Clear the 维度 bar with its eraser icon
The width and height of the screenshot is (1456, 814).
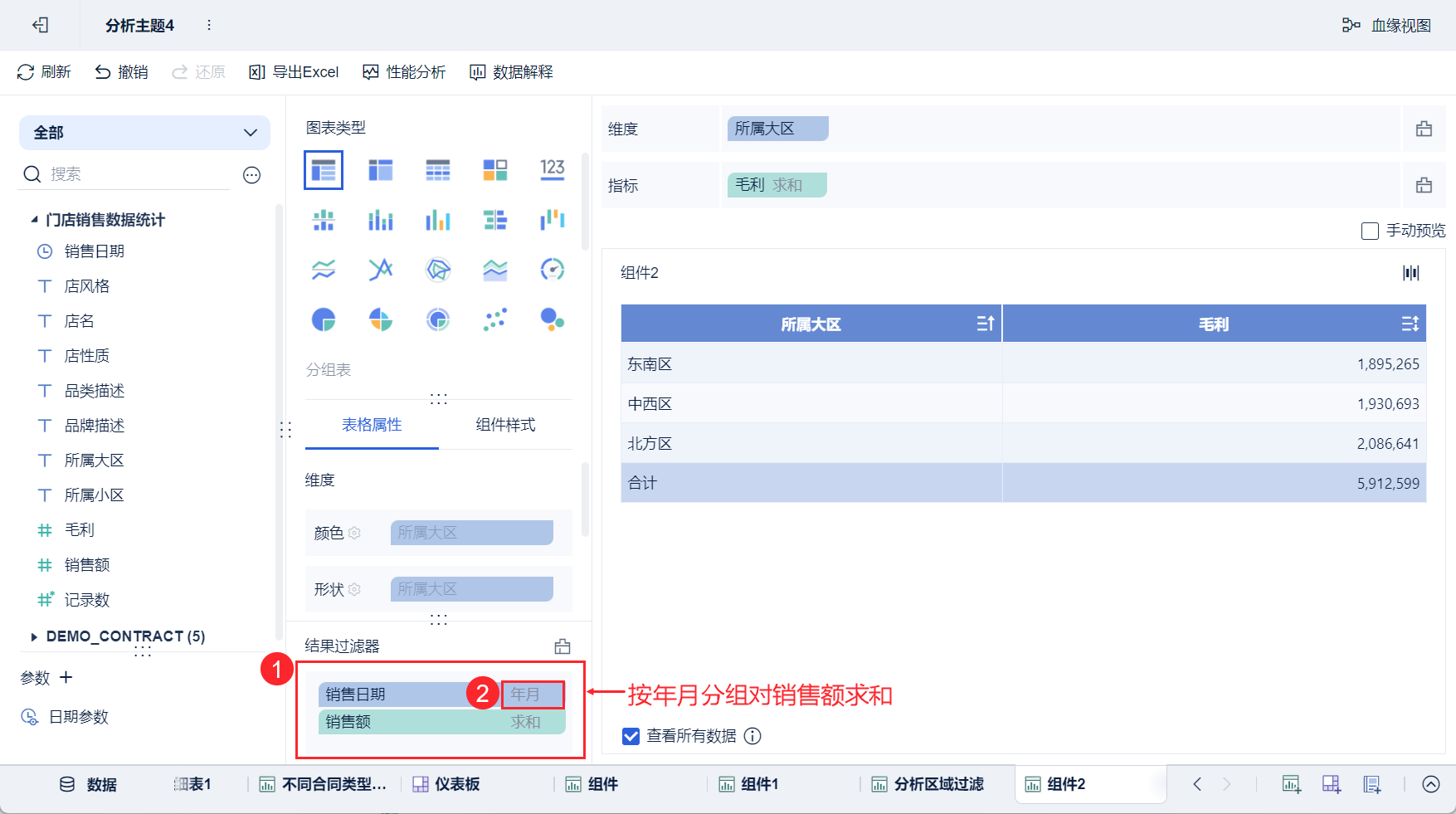[1424, 129]
